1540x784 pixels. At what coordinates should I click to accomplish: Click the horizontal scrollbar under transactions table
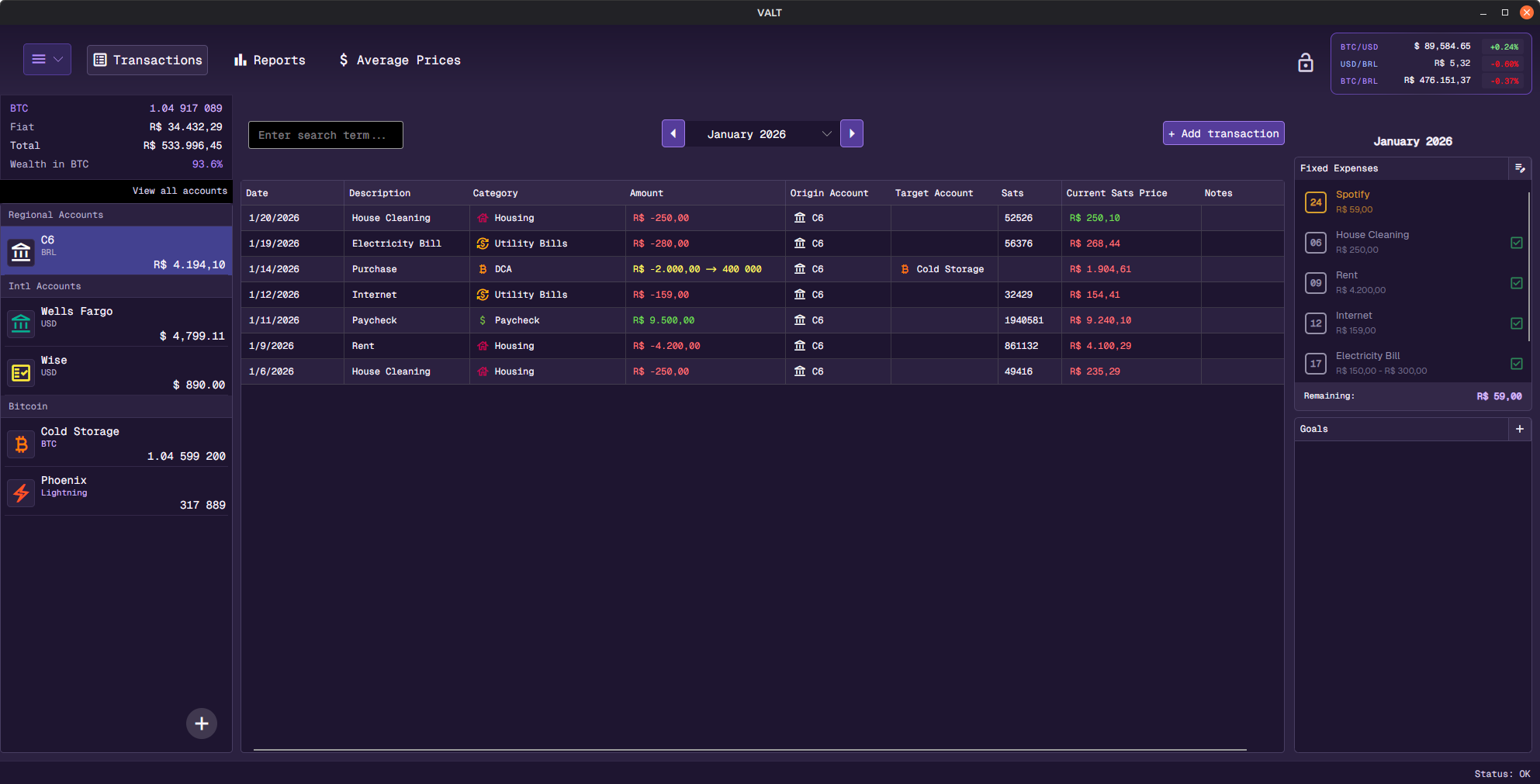(749, 750)
